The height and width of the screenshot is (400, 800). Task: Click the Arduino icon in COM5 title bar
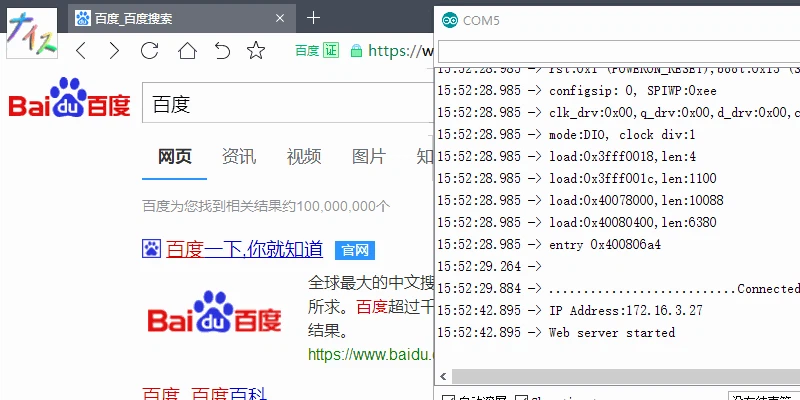tap(450, 20)
